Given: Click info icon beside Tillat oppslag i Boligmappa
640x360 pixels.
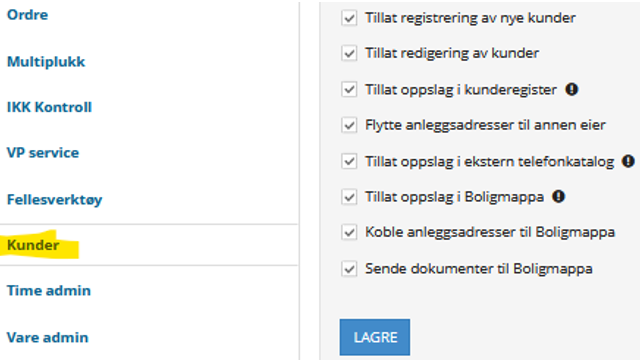Looking at the screenshot, I should click(558, 197).
